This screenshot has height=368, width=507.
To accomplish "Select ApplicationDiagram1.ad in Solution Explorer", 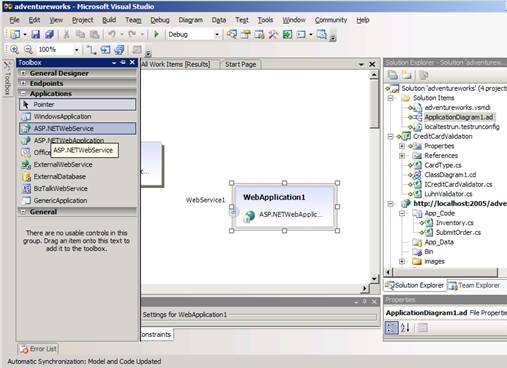I will tap(459, 117).
